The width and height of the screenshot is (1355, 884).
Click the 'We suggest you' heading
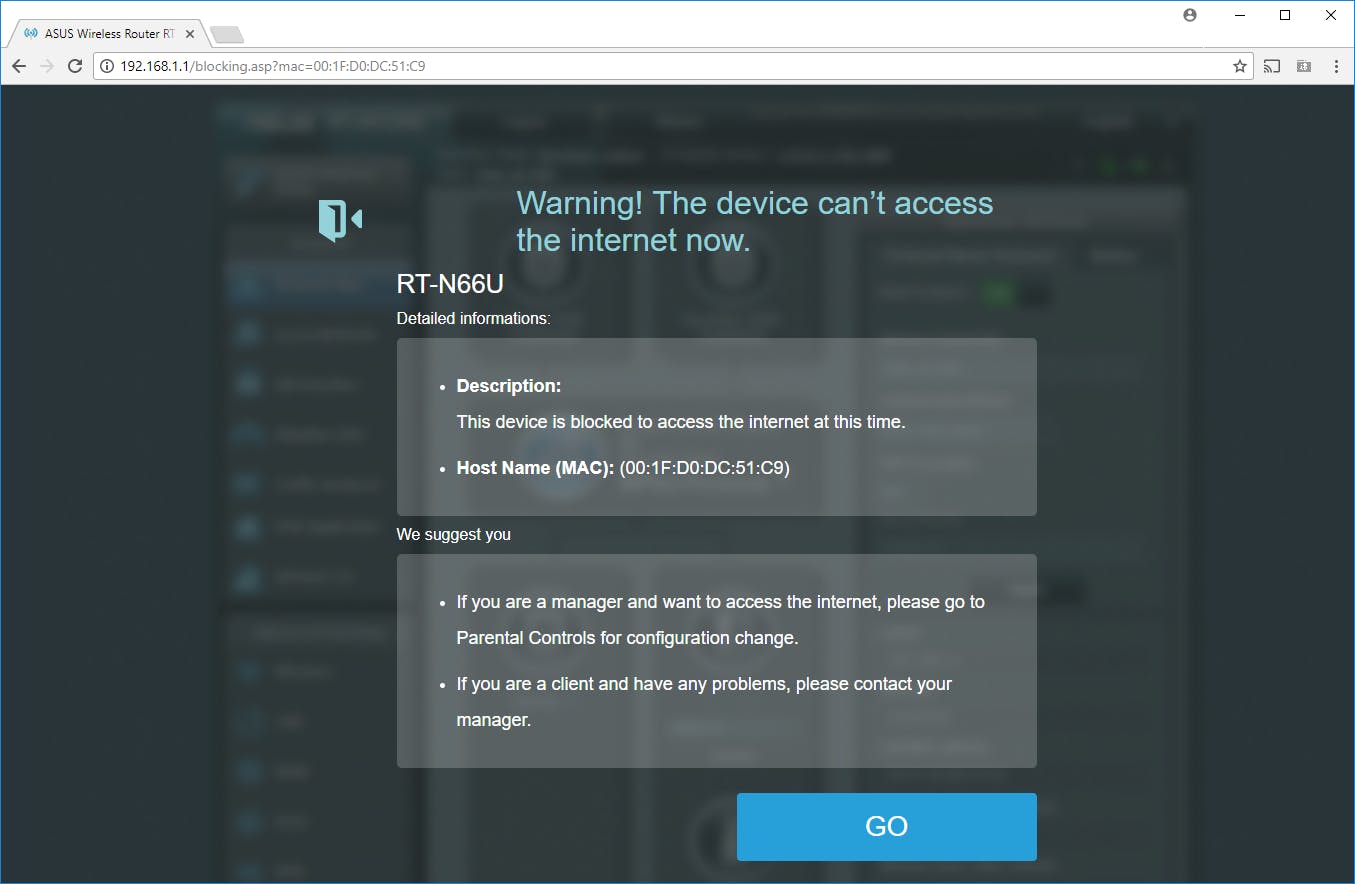454,534
